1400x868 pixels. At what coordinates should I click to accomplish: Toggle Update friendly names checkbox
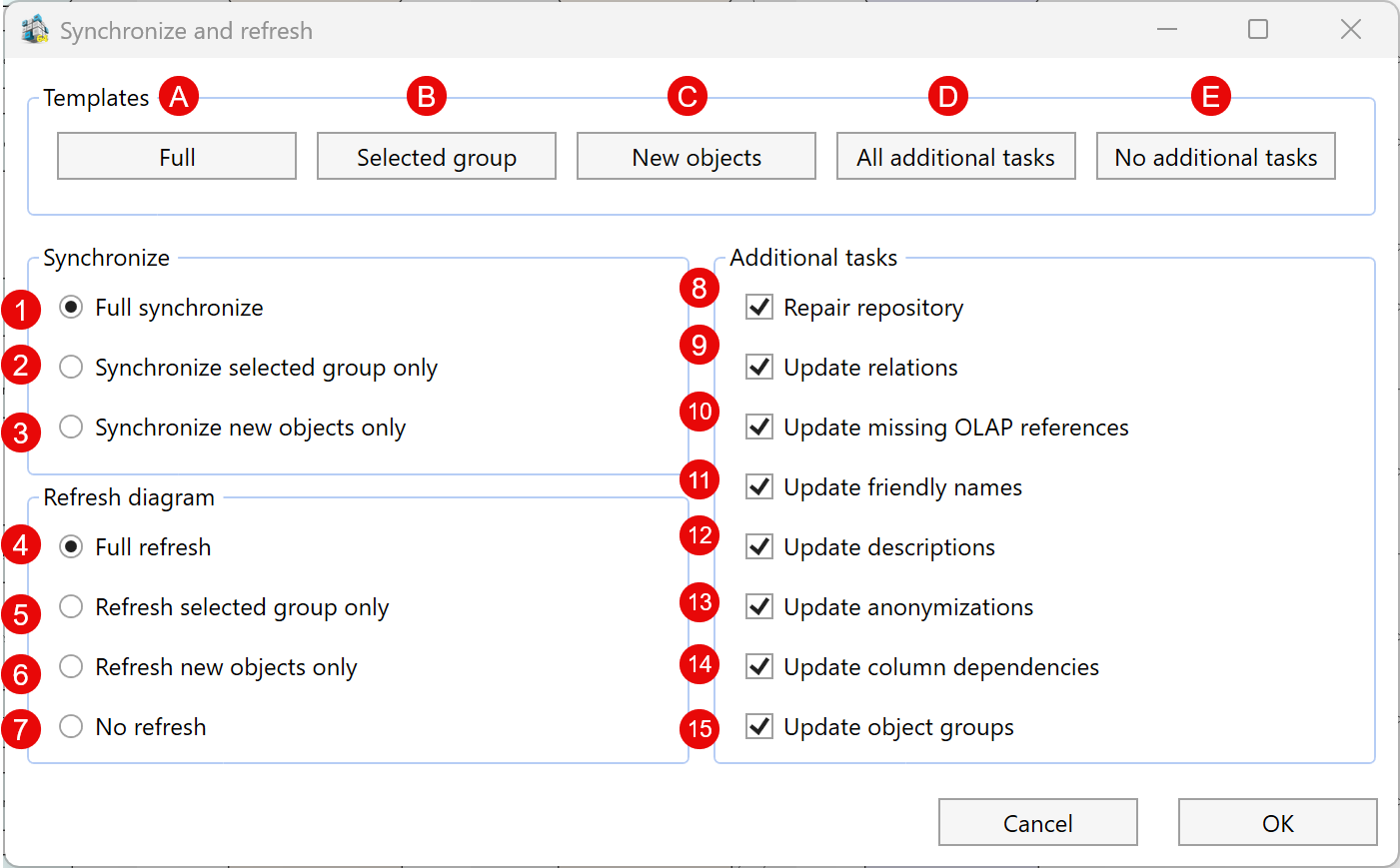coord(759,487)
